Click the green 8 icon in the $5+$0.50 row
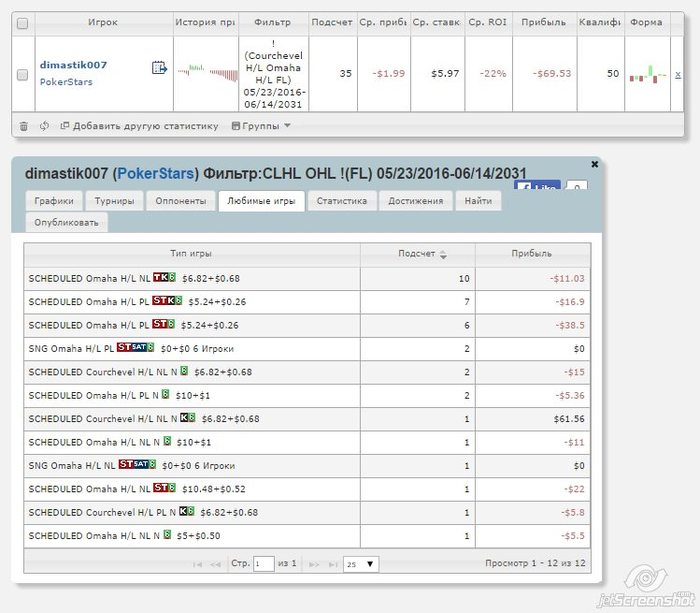The width and height of the screenshot is (700, 613). click(167, 534)
